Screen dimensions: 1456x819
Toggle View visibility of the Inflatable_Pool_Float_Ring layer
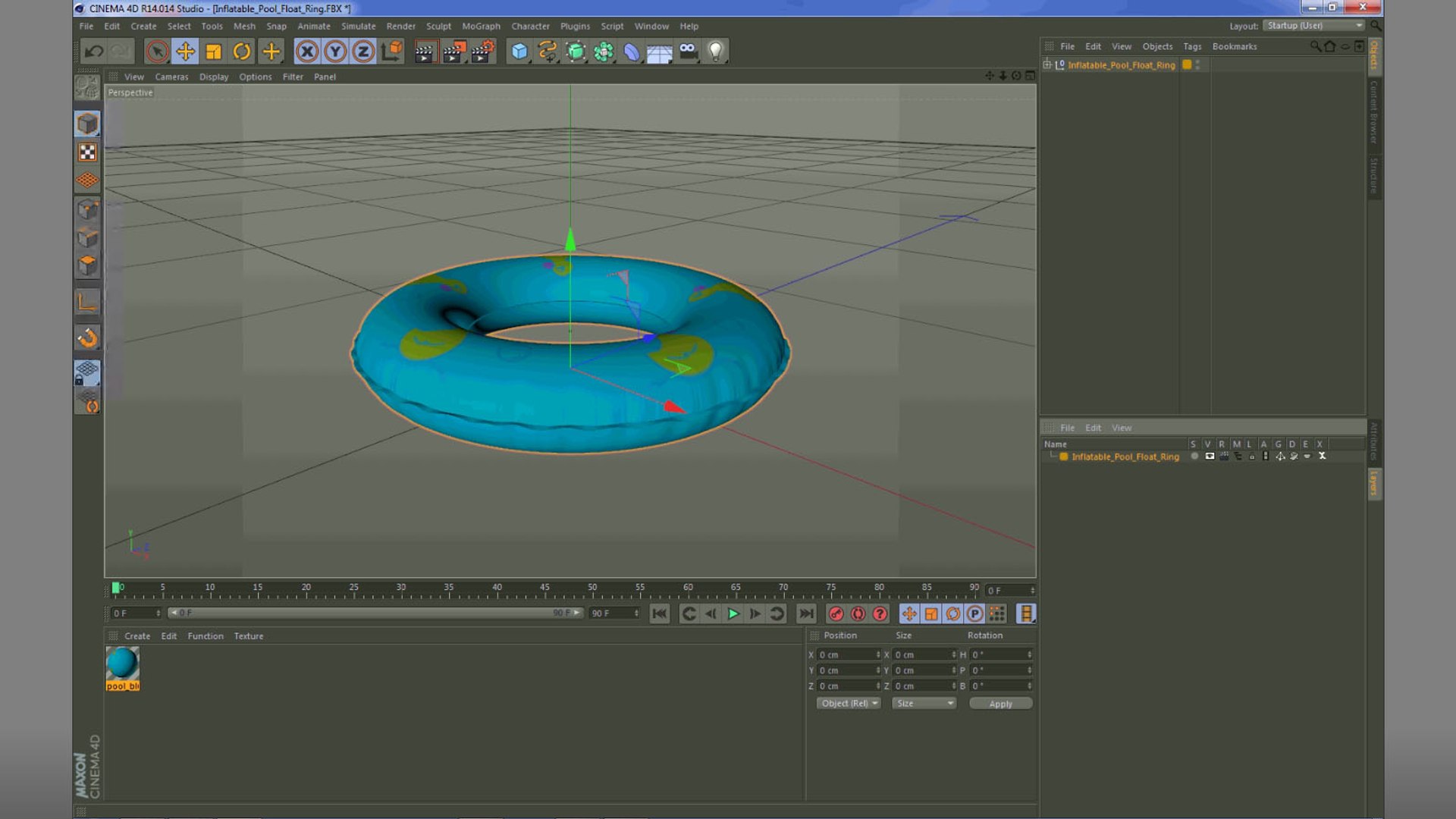coord(1210,457)
